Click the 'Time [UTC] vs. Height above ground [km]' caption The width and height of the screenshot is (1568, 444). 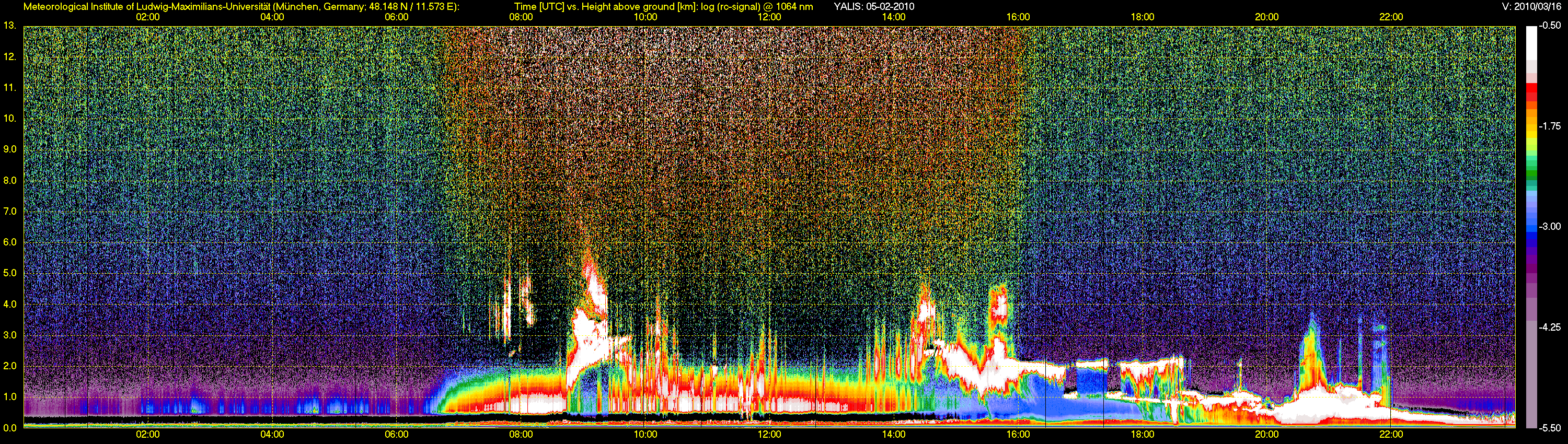tap(606, 7)
